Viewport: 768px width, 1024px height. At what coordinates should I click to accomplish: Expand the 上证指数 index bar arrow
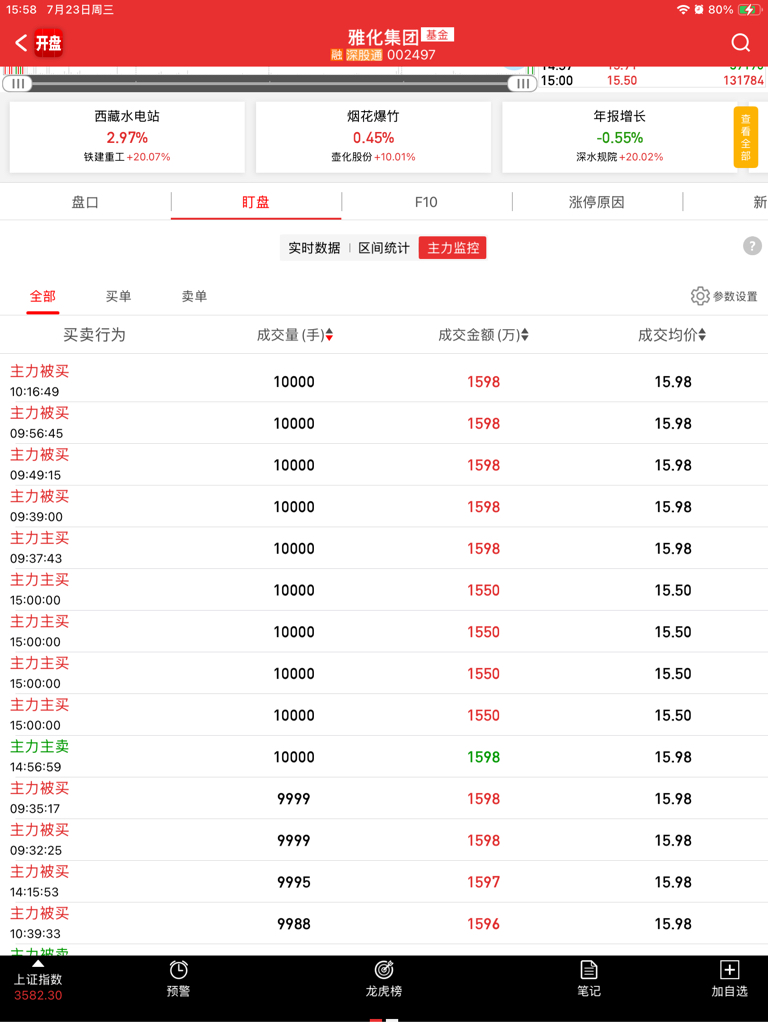click(39, 964)
